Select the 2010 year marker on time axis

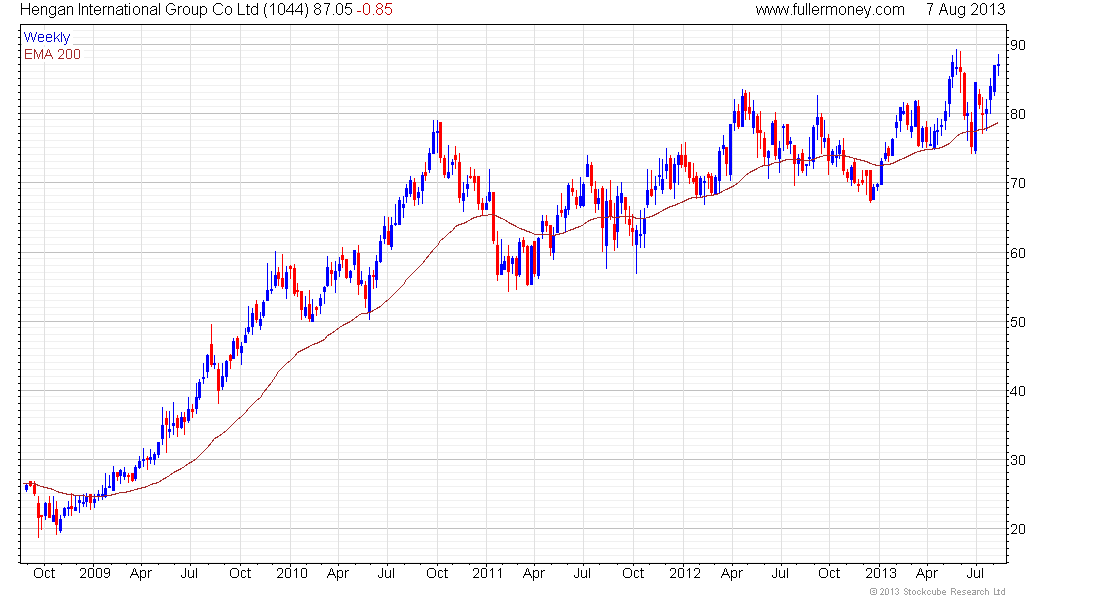[x=290, y=574]
